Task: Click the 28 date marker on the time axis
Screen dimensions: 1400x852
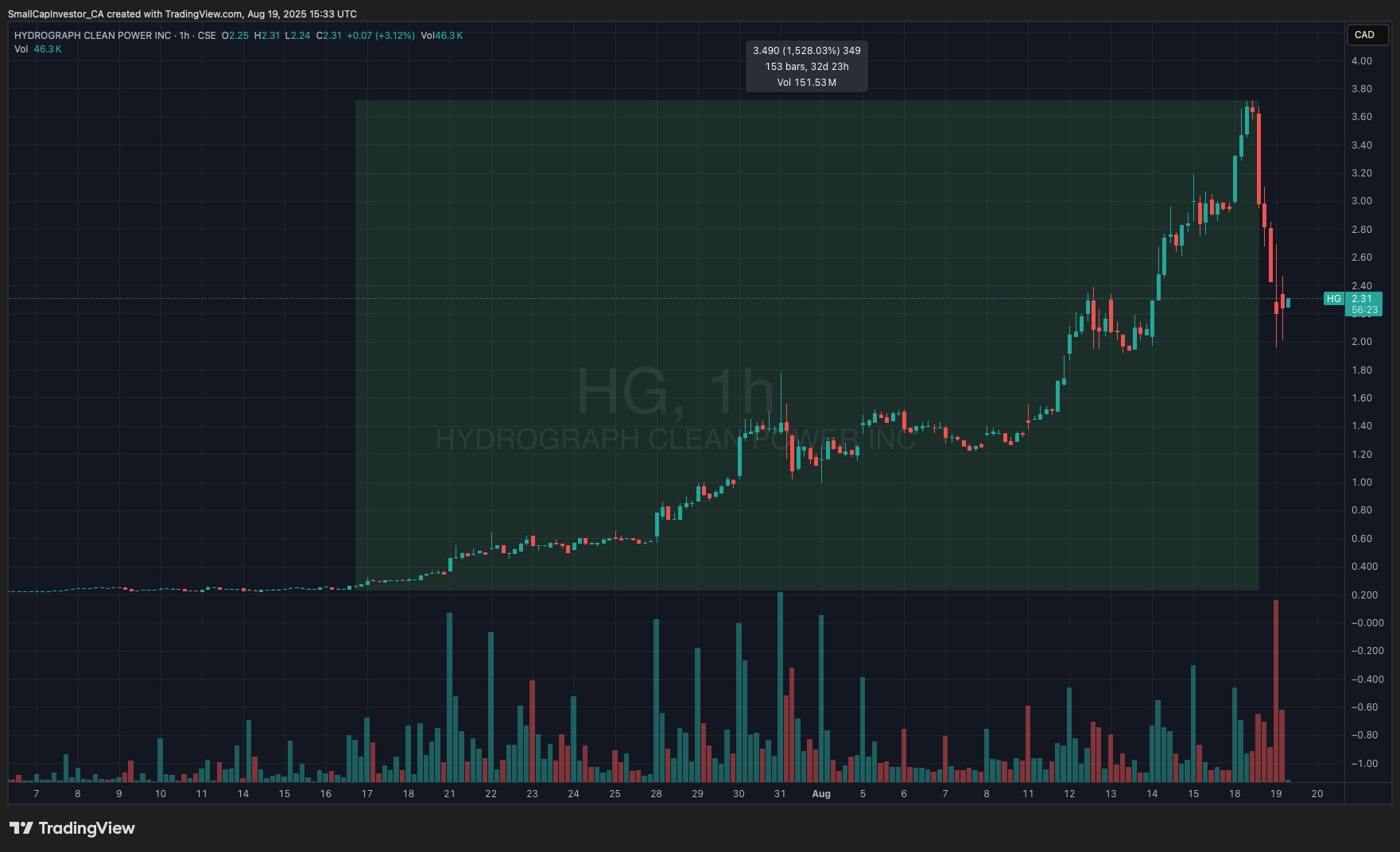Action: (x=656, y=794)
